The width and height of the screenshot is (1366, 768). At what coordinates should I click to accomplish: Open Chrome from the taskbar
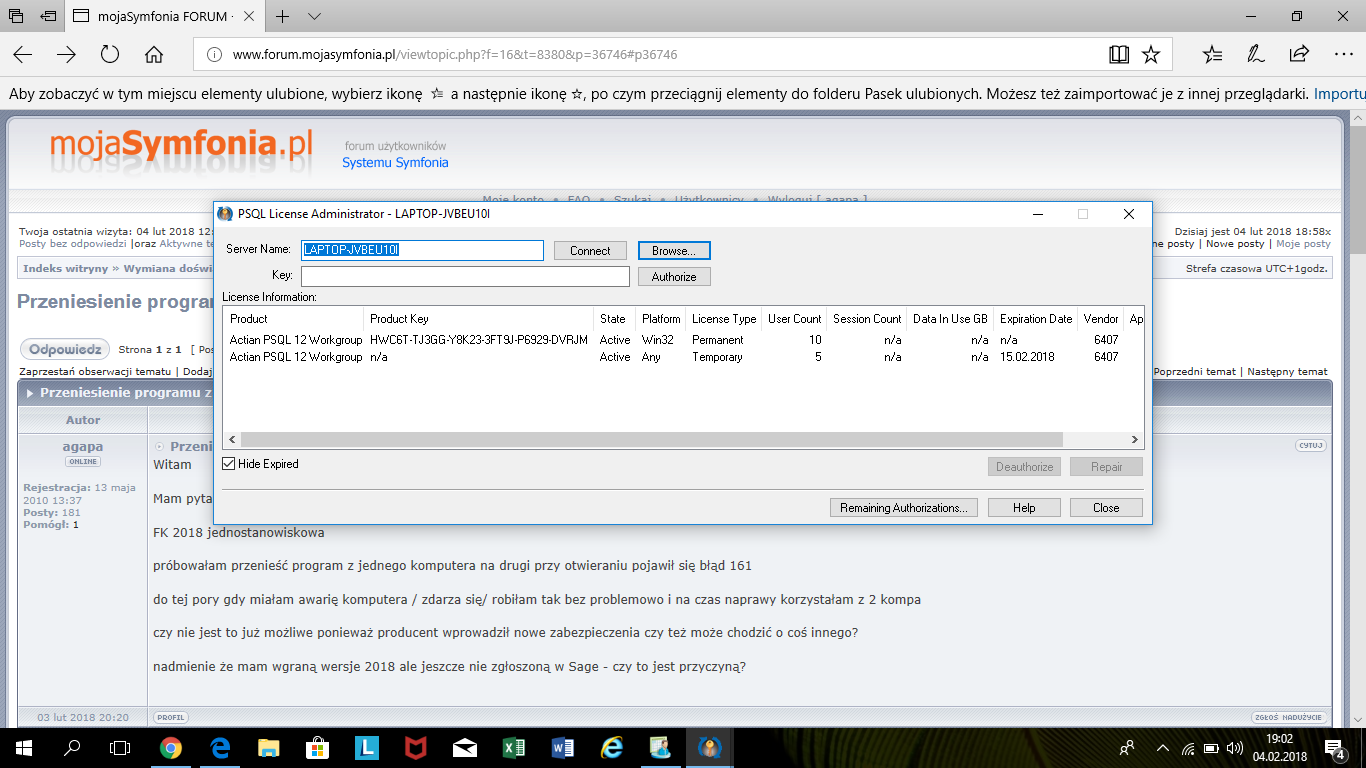171,747
